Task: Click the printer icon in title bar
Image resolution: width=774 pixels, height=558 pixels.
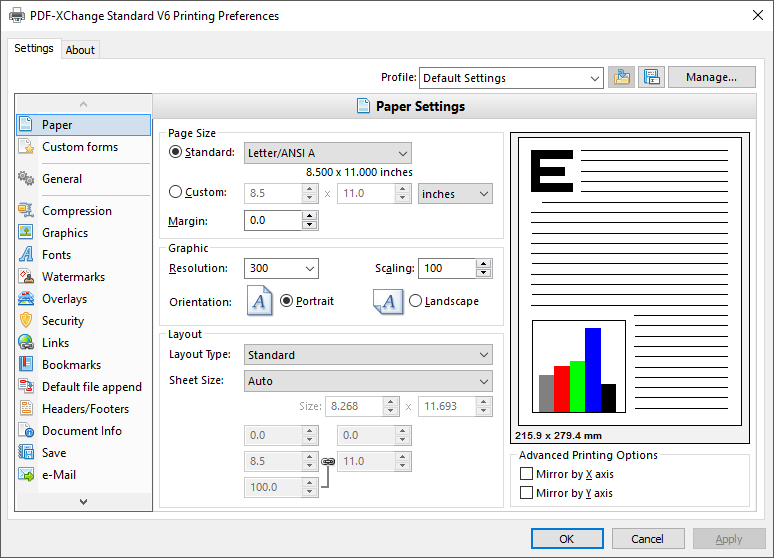Action: point(17,15)
